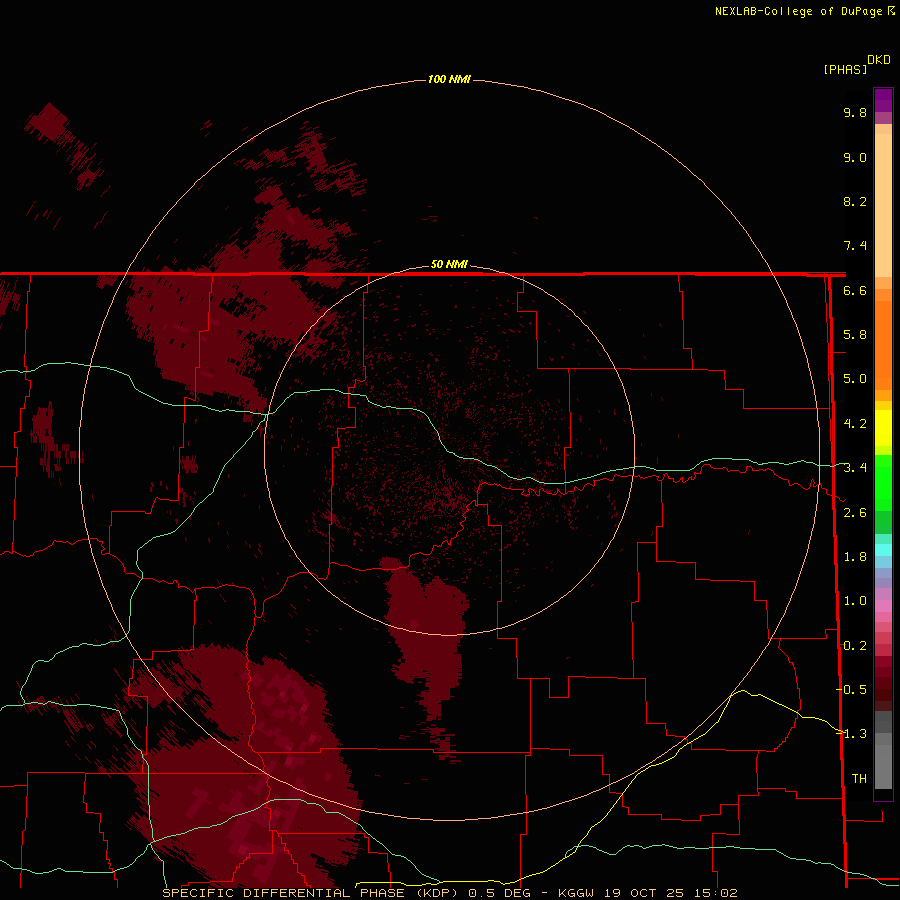Click the DKD unit label above the scale
The width and height of the screenshot is (900, 900).
click(x=879, y=60)
